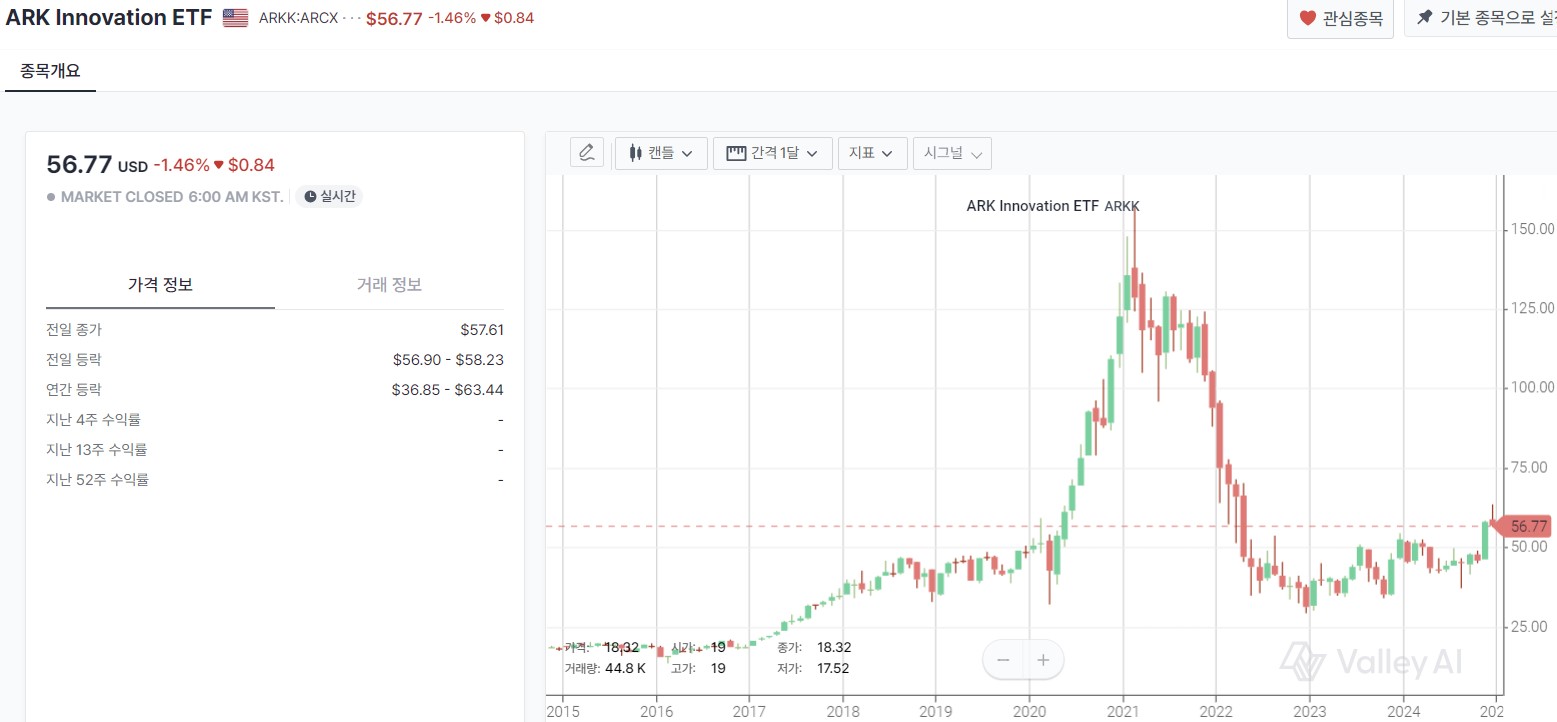This screenshot has width=1557, height=722.
Task: Click the 125.00 price axis label
Action: point(1530,308)
